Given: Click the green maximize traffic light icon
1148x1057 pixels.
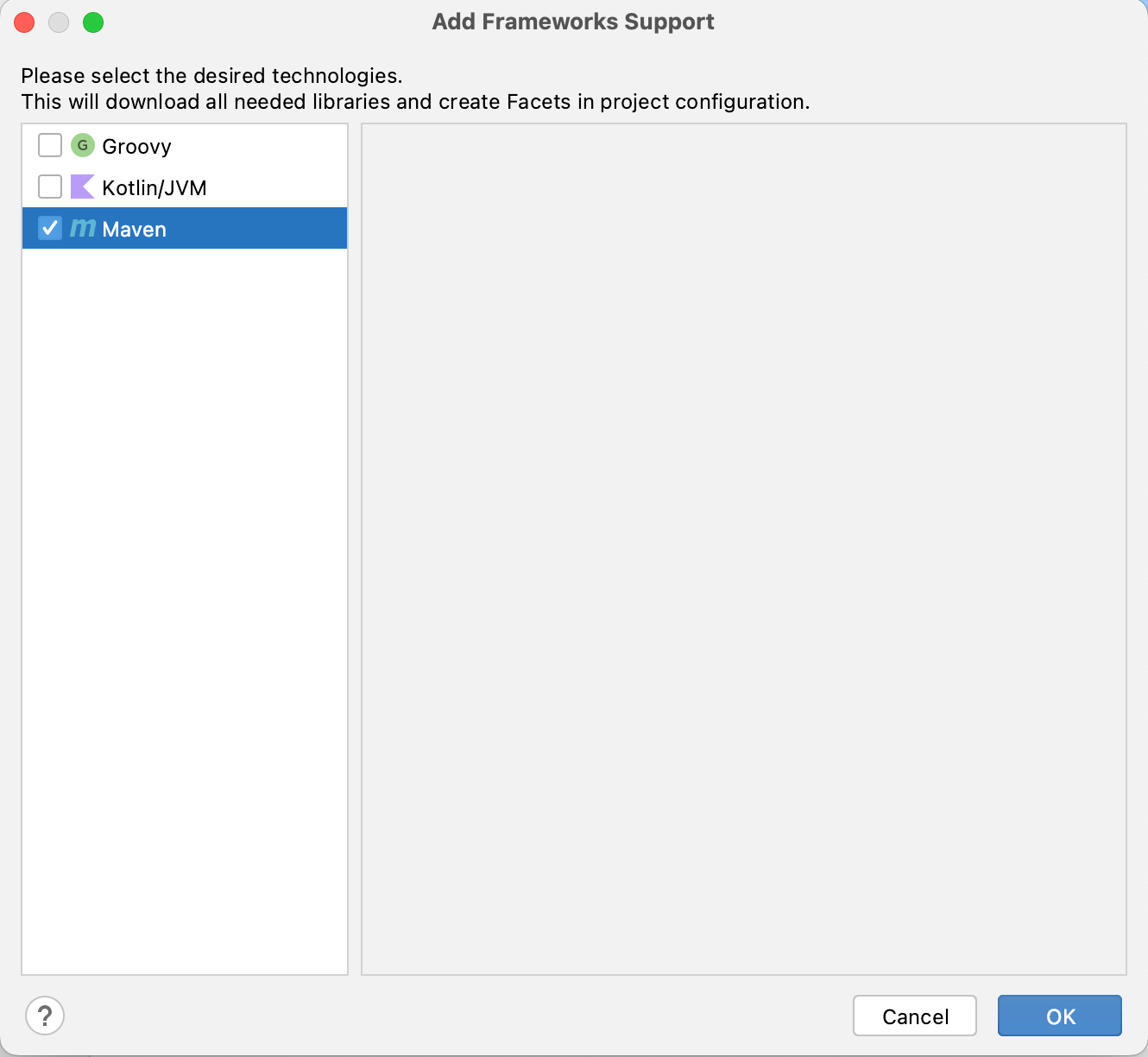Looking at the screenshot, I should click(x=93, y=22).
